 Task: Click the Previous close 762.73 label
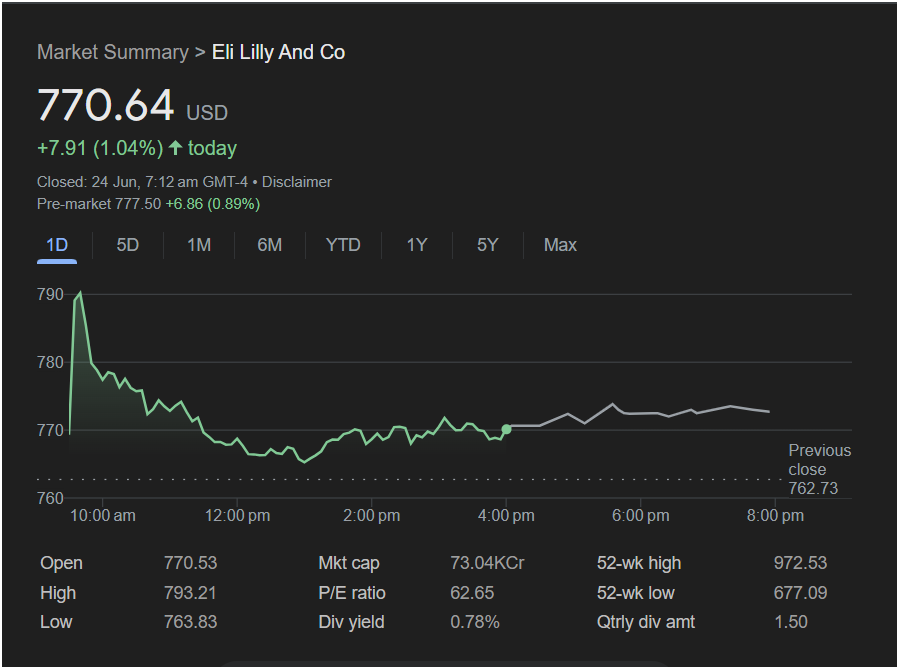819,469
